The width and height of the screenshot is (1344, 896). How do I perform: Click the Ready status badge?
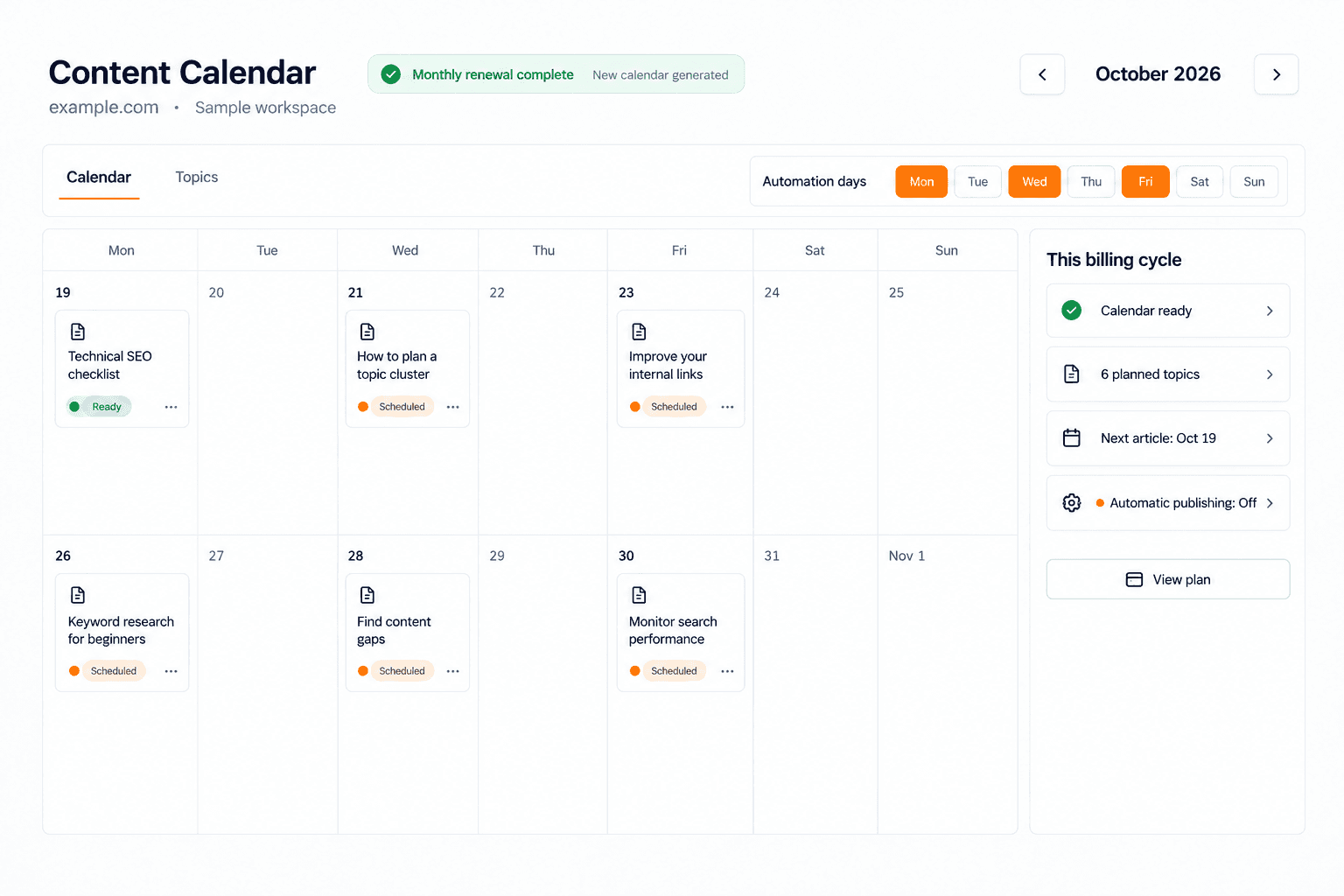[99, 407]
